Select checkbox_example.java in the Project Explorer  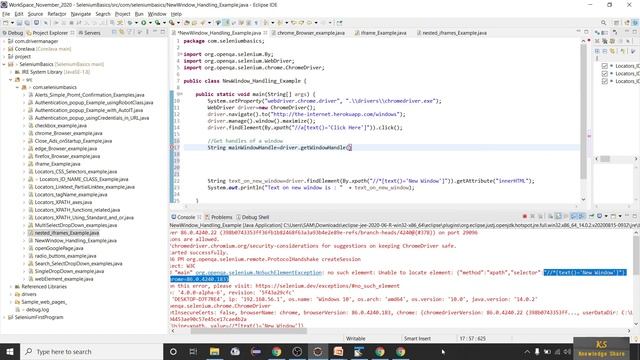[x=60, y=125]
